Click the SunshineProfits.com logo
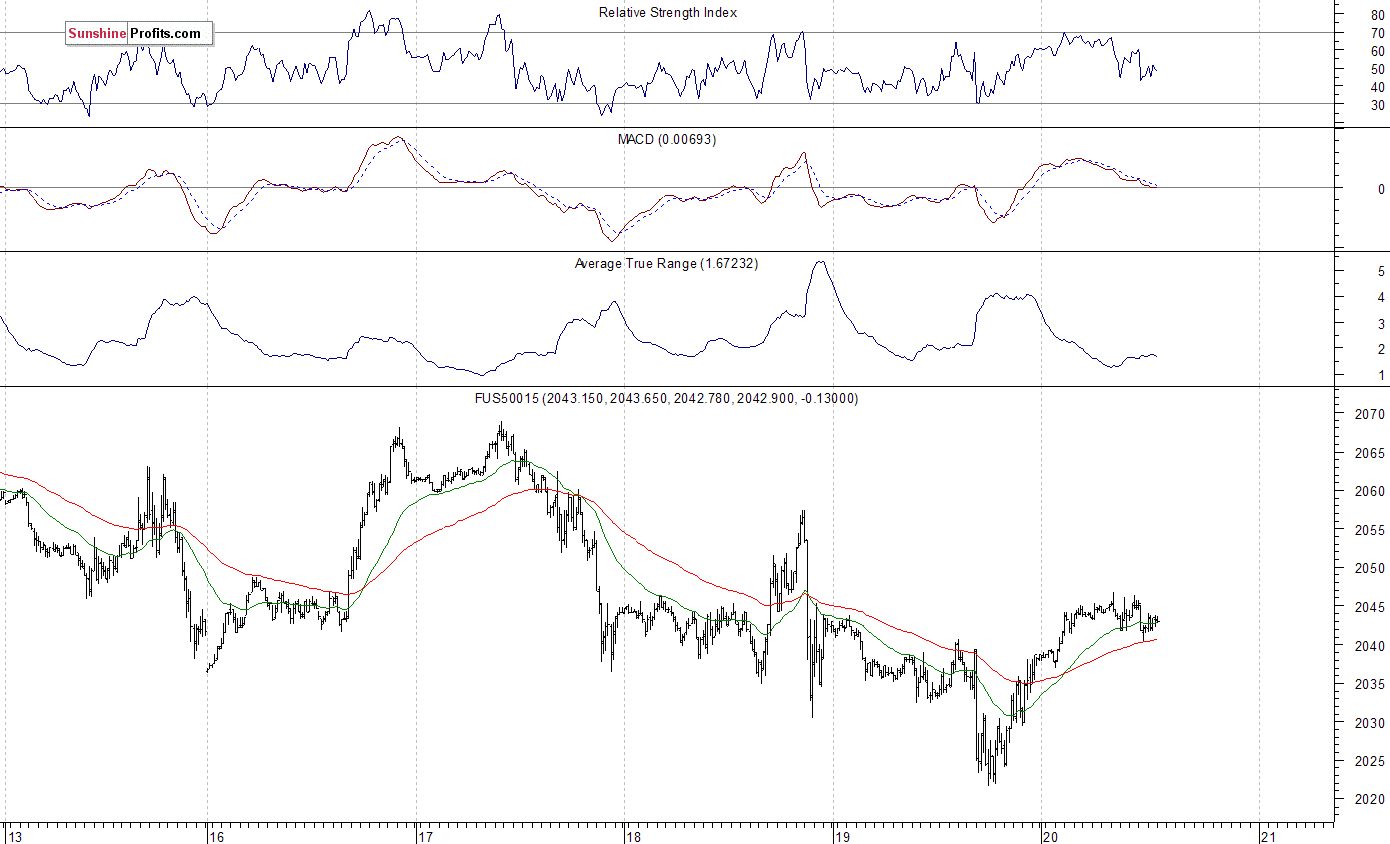This screenshot has height=844, width=1390. (x=140, y=34)
